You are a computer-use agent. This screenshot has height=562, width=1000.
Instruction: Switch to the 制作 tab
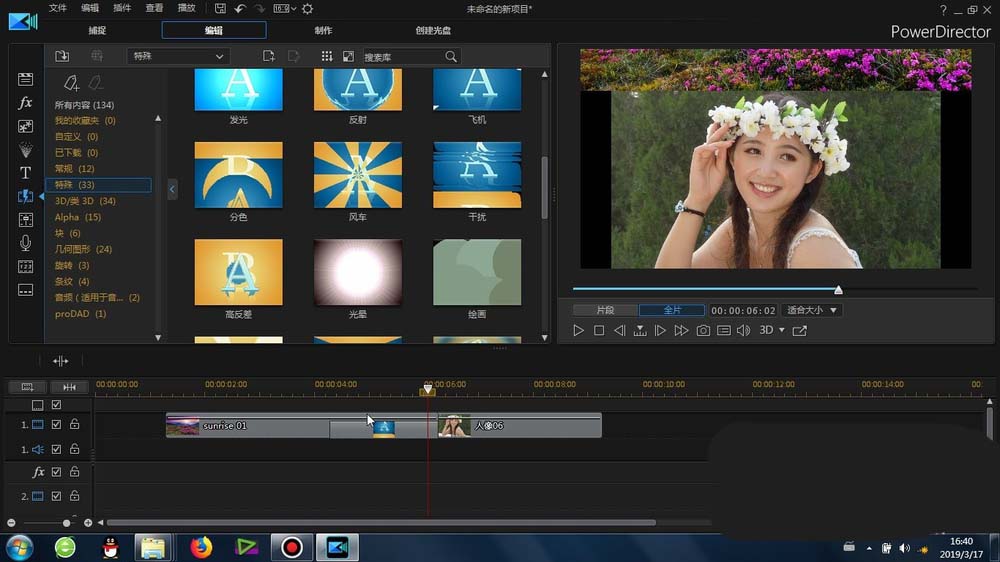pyautogui.click(x=323, y=31)
